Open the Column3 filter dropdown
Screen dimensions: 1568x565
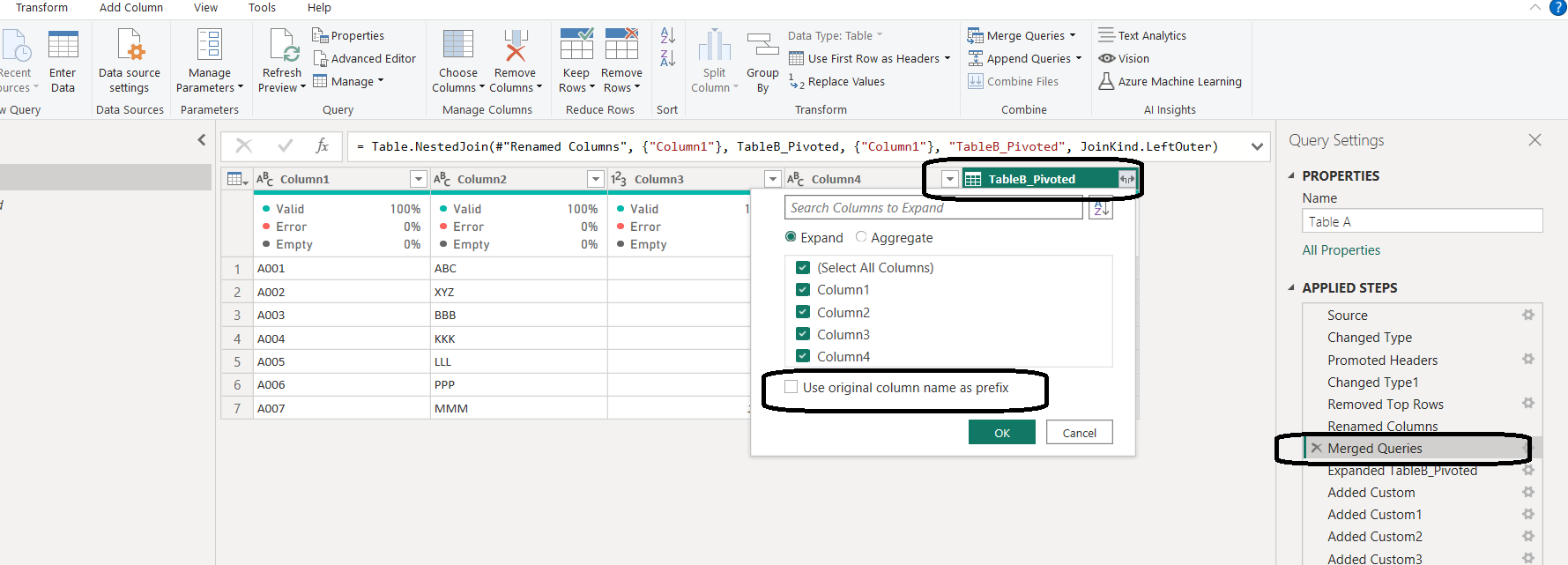point(773,179)
